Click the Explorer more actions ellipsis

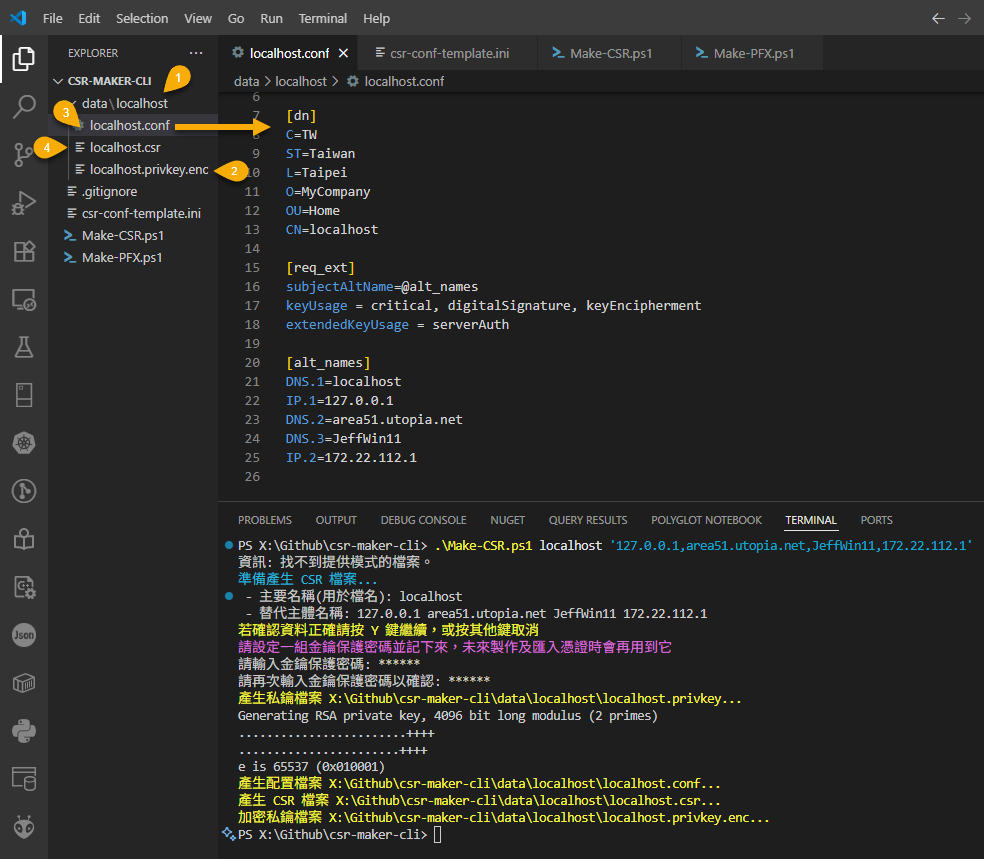coord(195,53)
